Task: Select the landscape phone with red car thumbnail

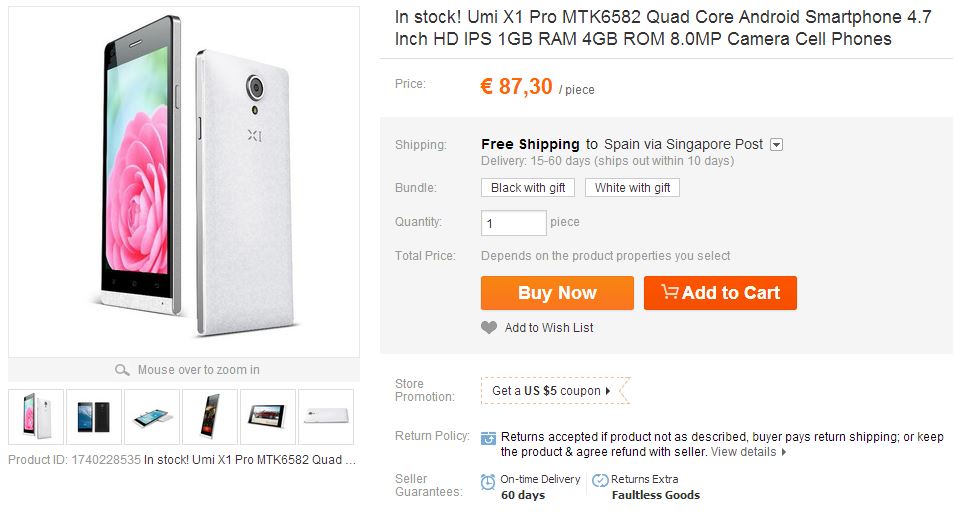Action: point(268,416)
